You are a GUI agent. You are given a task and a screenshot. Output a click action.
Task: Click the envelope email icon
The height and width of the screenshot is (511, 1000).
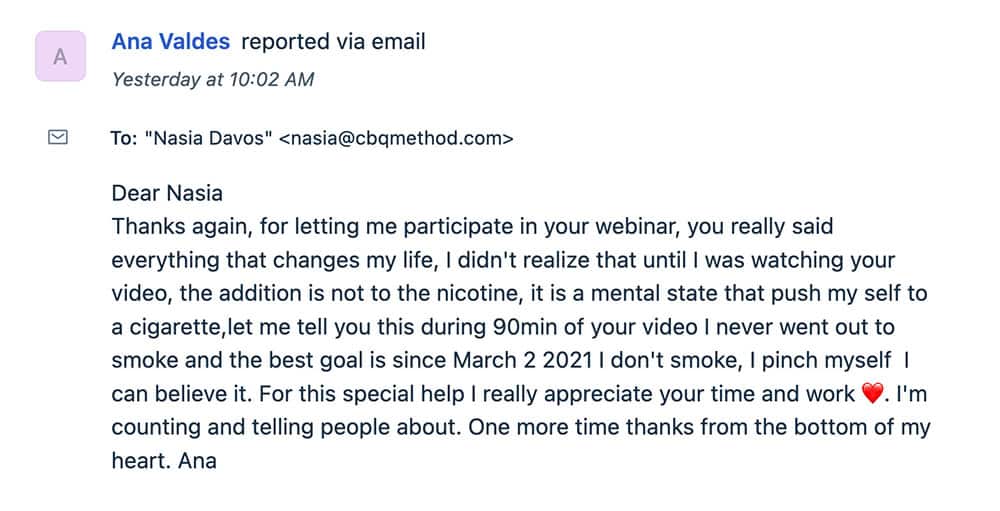(58, 138)
